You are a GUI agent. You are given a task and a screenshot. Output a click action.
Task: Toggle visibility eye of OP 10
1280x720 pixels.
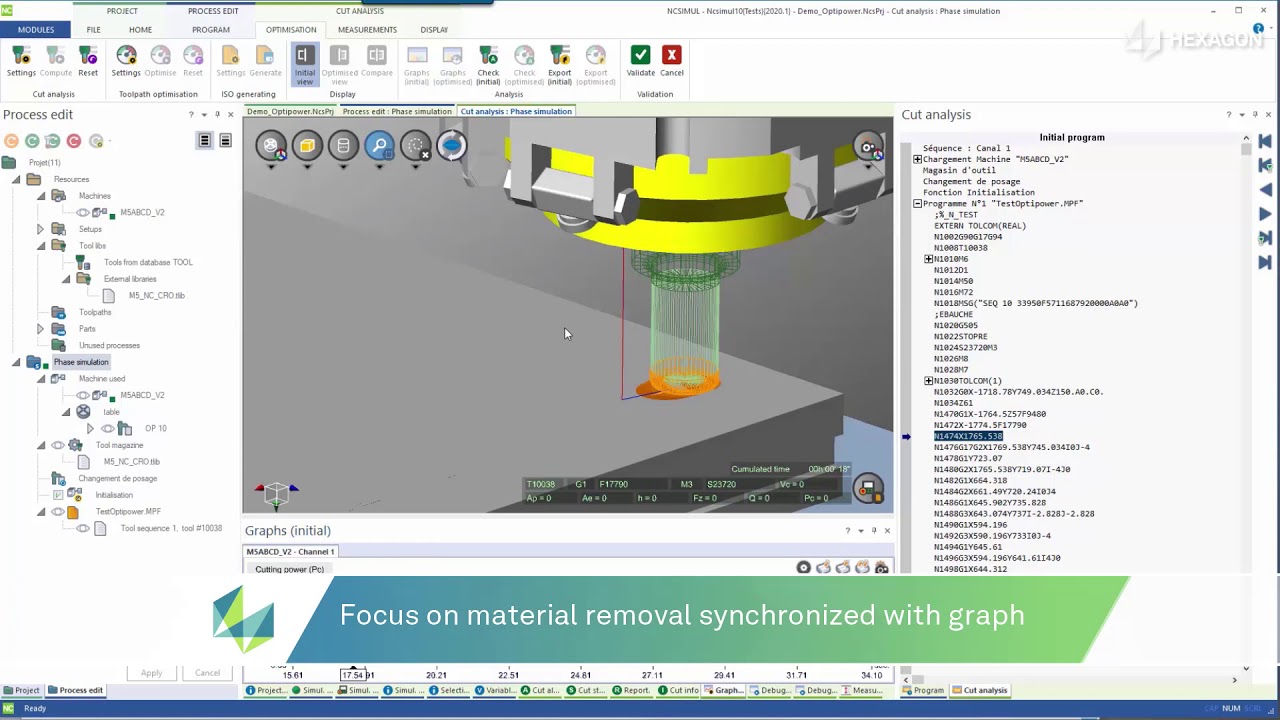click(x=107, y=428)
